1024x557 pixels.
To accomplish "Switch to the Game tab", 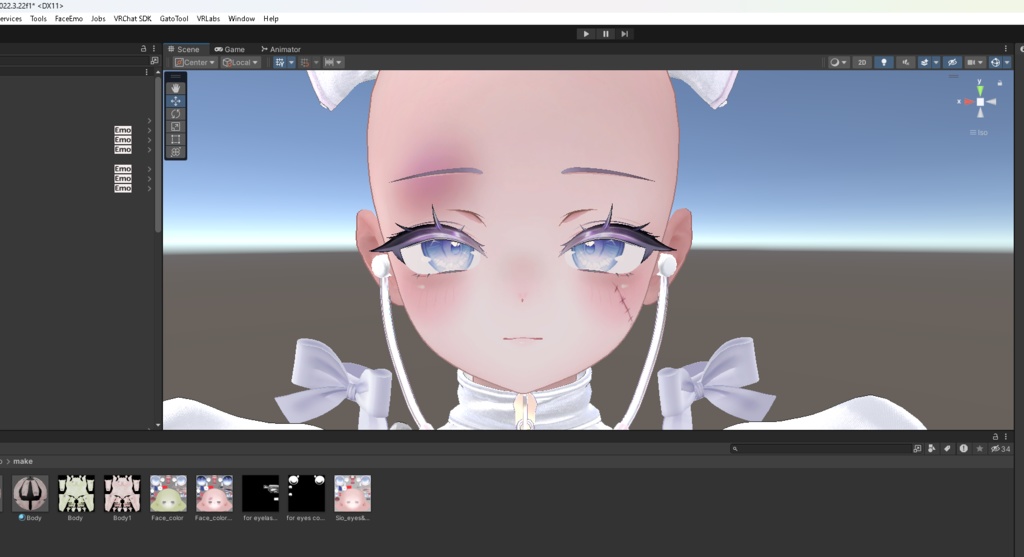I will pyautogui.click(x=230, y=50).
